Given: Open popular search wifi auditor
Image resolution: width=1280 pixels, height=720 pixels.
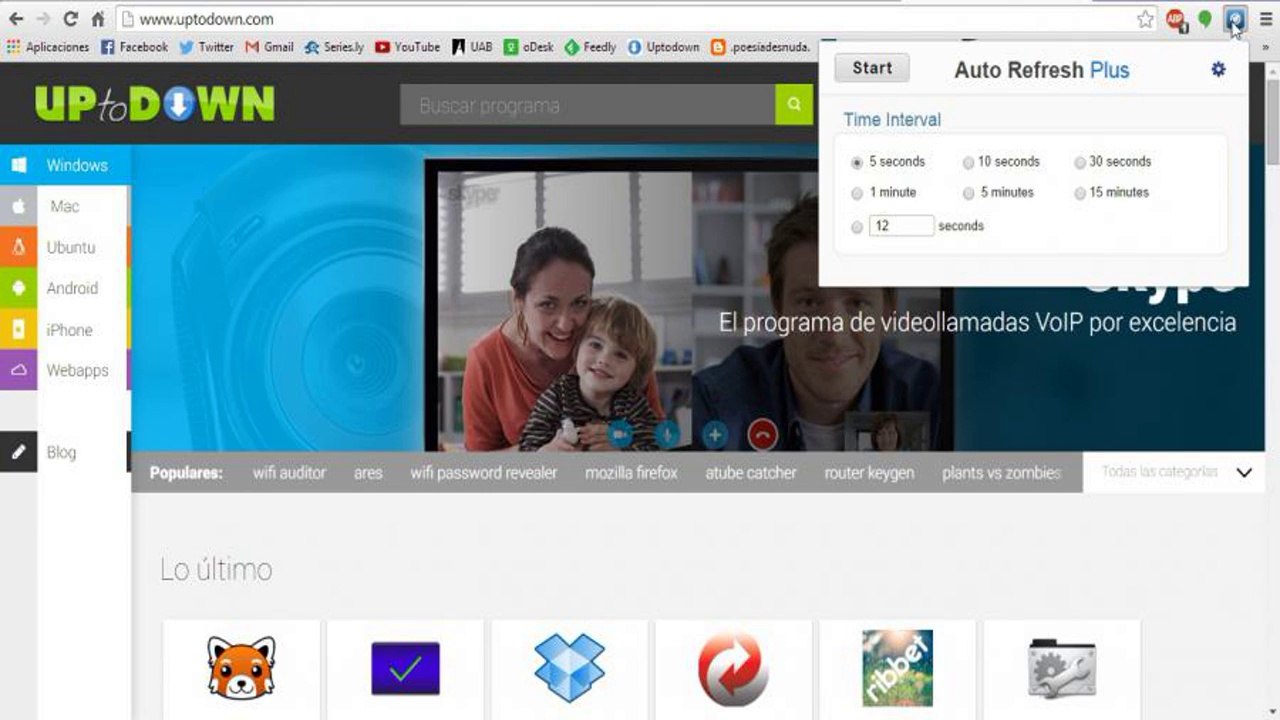Looking at the screenshot, I should [x=289, y=473].
